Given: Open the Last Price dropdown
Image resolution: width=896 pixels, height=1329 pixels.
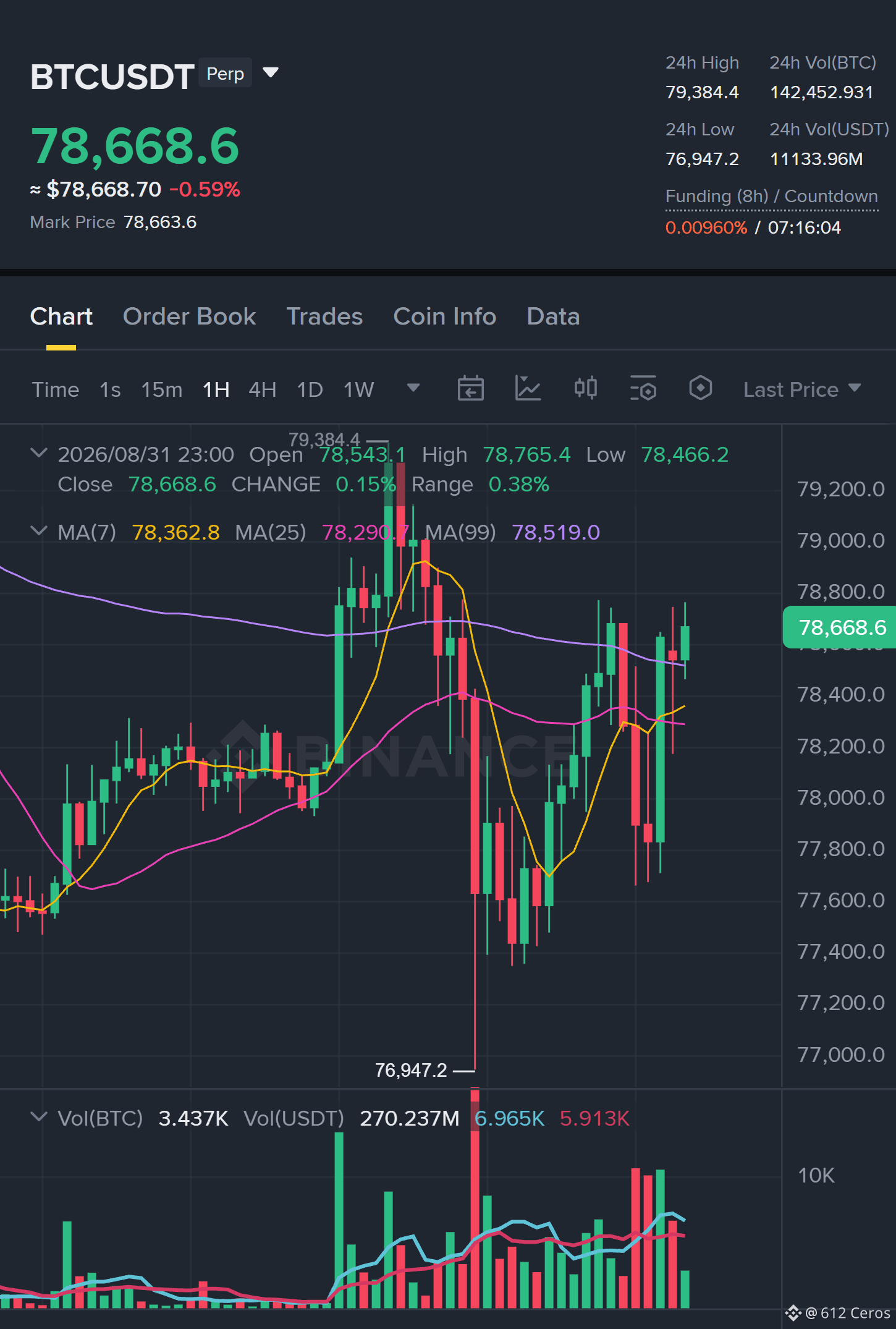Looking at the screenshot, I should [x=802, y=389].
